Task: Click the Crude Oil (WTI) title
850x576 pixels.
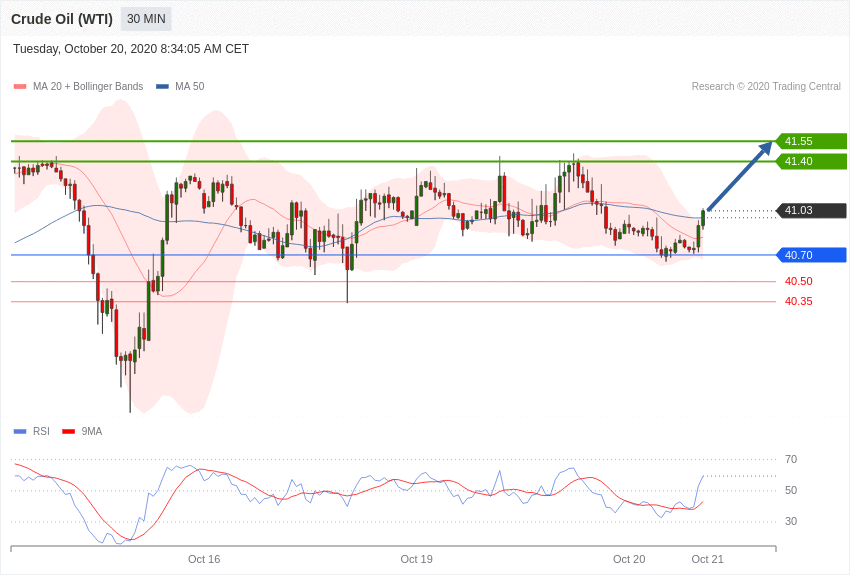Action: tap(62, 19)
